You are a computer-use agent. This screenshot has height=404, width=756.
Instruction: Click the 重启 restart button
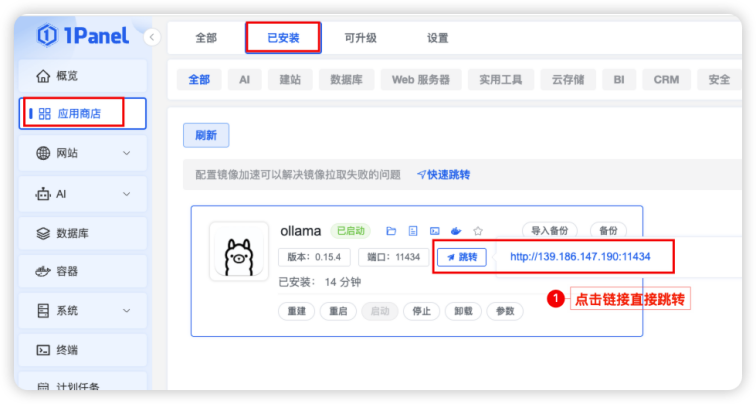338,311
